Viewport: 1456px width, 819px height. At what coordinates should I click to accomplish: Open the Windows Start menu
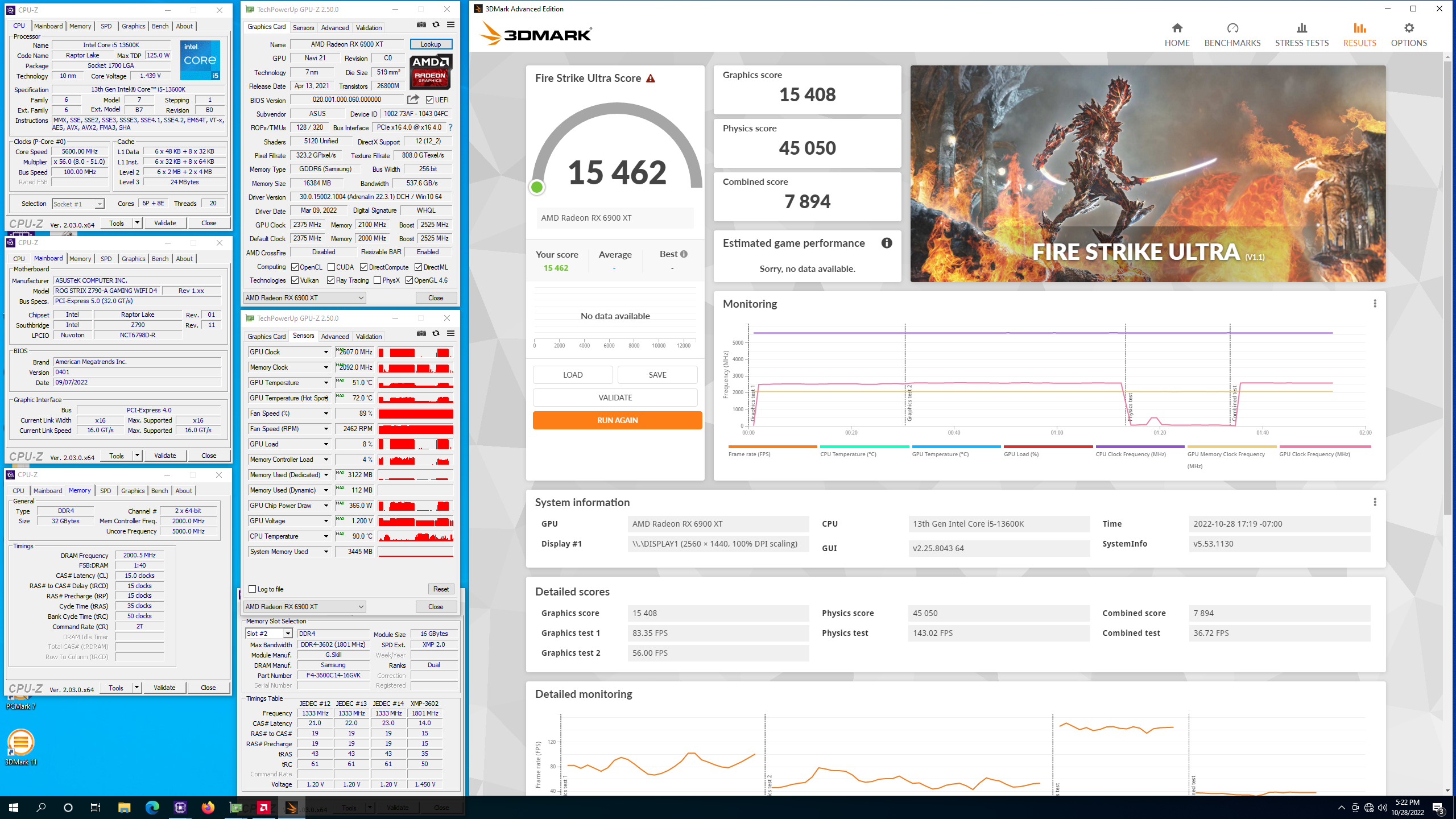click(x=14, y=808)
